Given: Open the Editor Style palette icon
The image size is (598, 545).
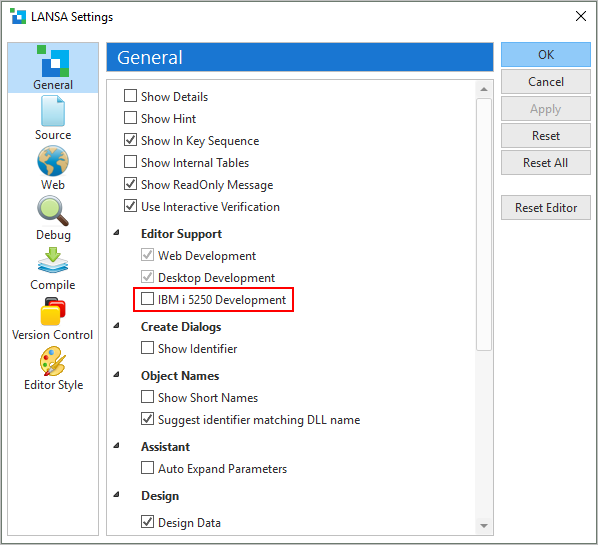Looking at the screenshot, I should (53, 361).
